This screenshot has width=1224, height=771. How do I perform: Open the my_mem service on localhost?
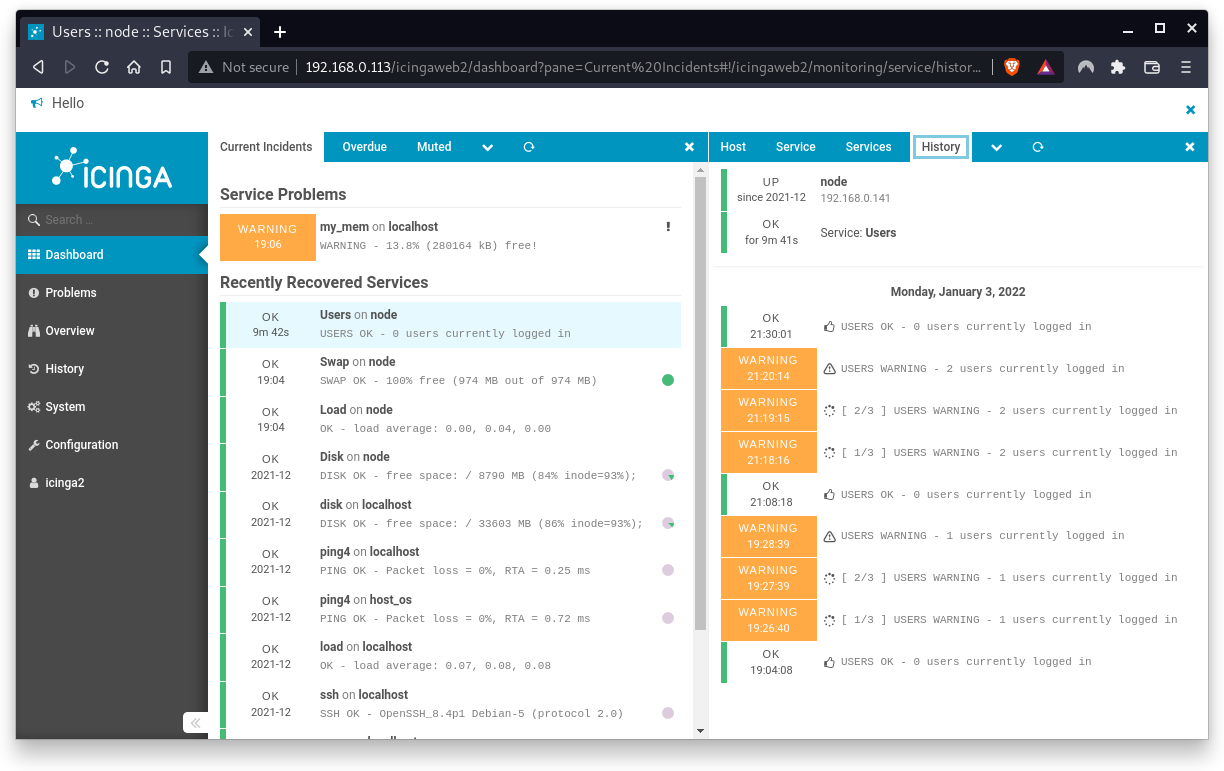344,226
